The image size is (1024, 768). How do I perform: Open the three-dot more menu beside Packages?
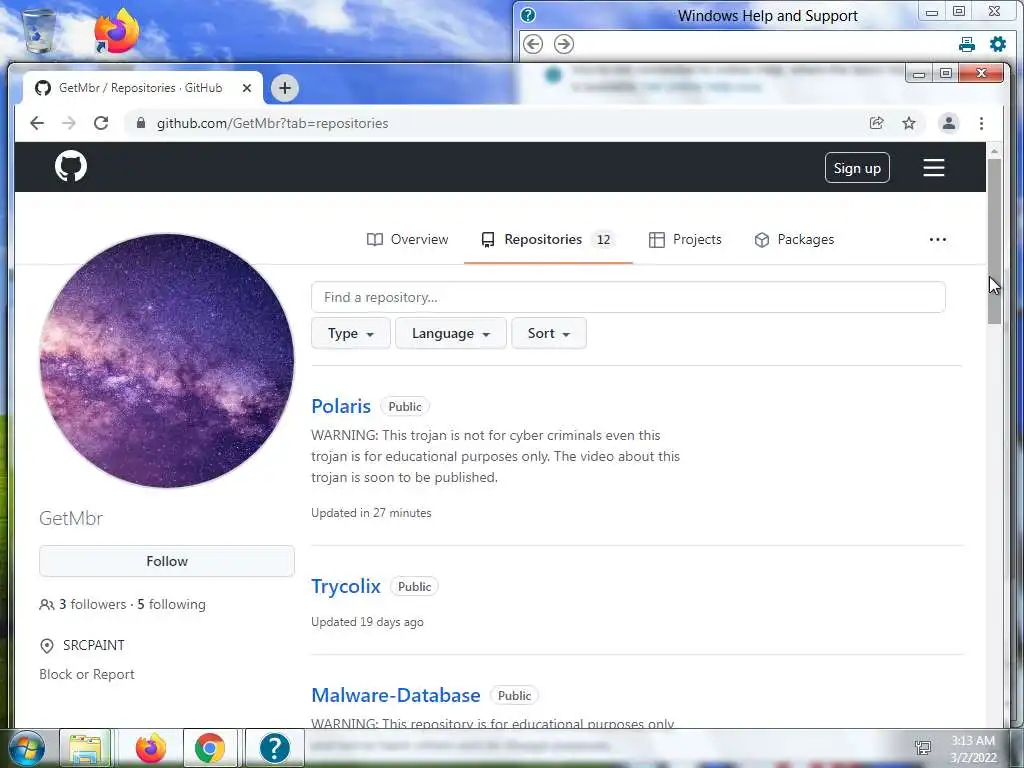pyautogui.click(x=938, y=240)
